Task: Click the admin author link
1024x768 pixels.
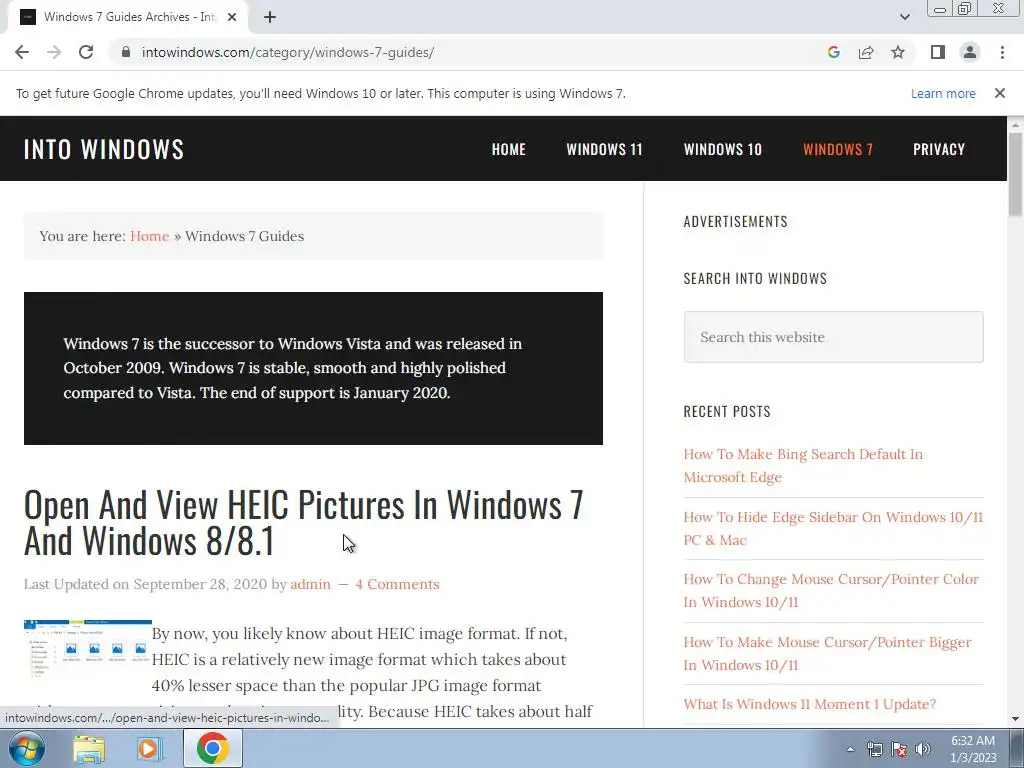Action: click(x=310, y=584)
